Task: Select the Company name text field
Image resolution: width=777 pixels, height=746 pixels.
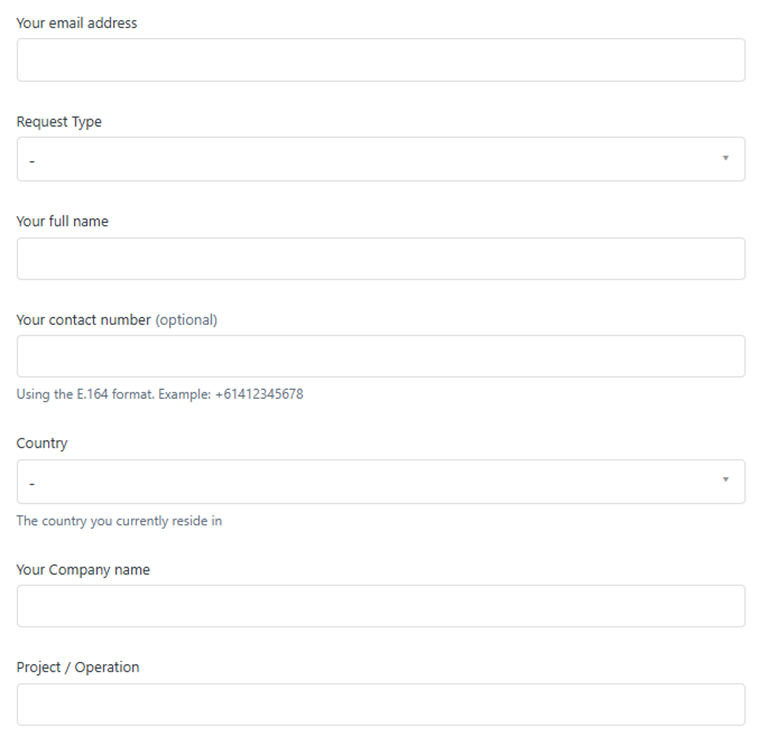Action: pyautogui.click(x=380, y=606)
